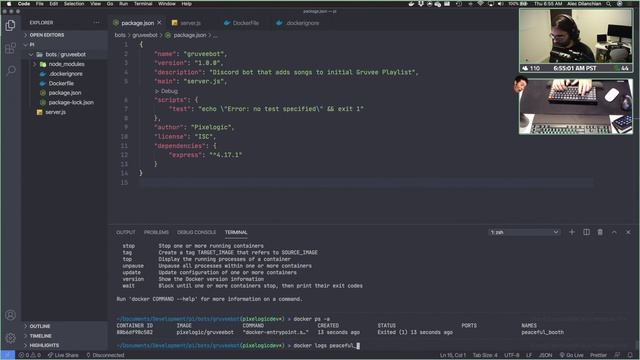
Task: Change Tab Size 4 indentation setting
Action: click(485, 355)
